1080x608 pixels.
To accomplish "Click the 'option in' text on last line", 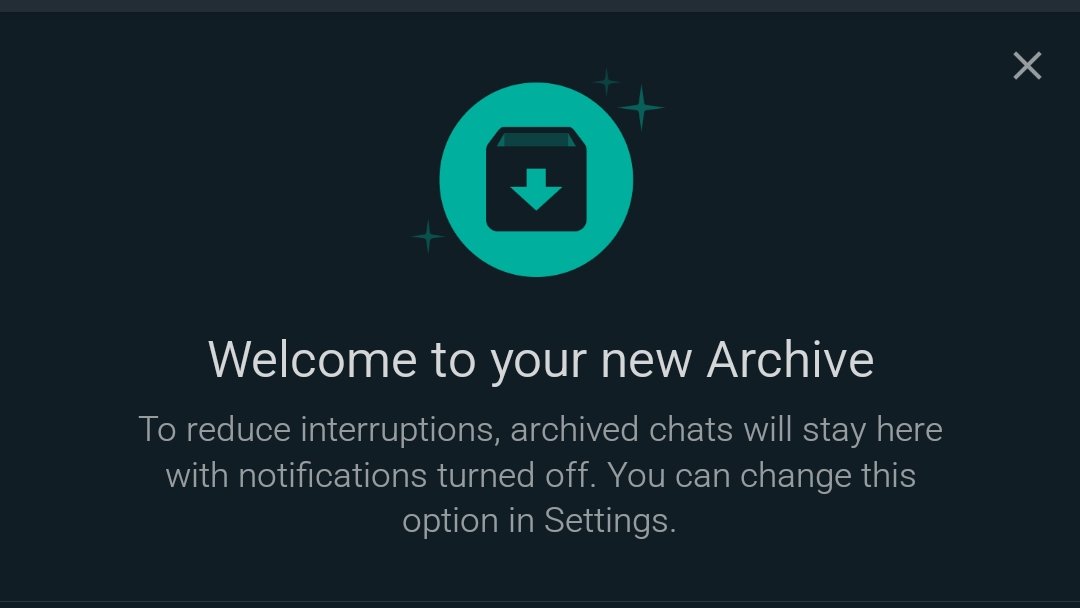I will point(468,521).
